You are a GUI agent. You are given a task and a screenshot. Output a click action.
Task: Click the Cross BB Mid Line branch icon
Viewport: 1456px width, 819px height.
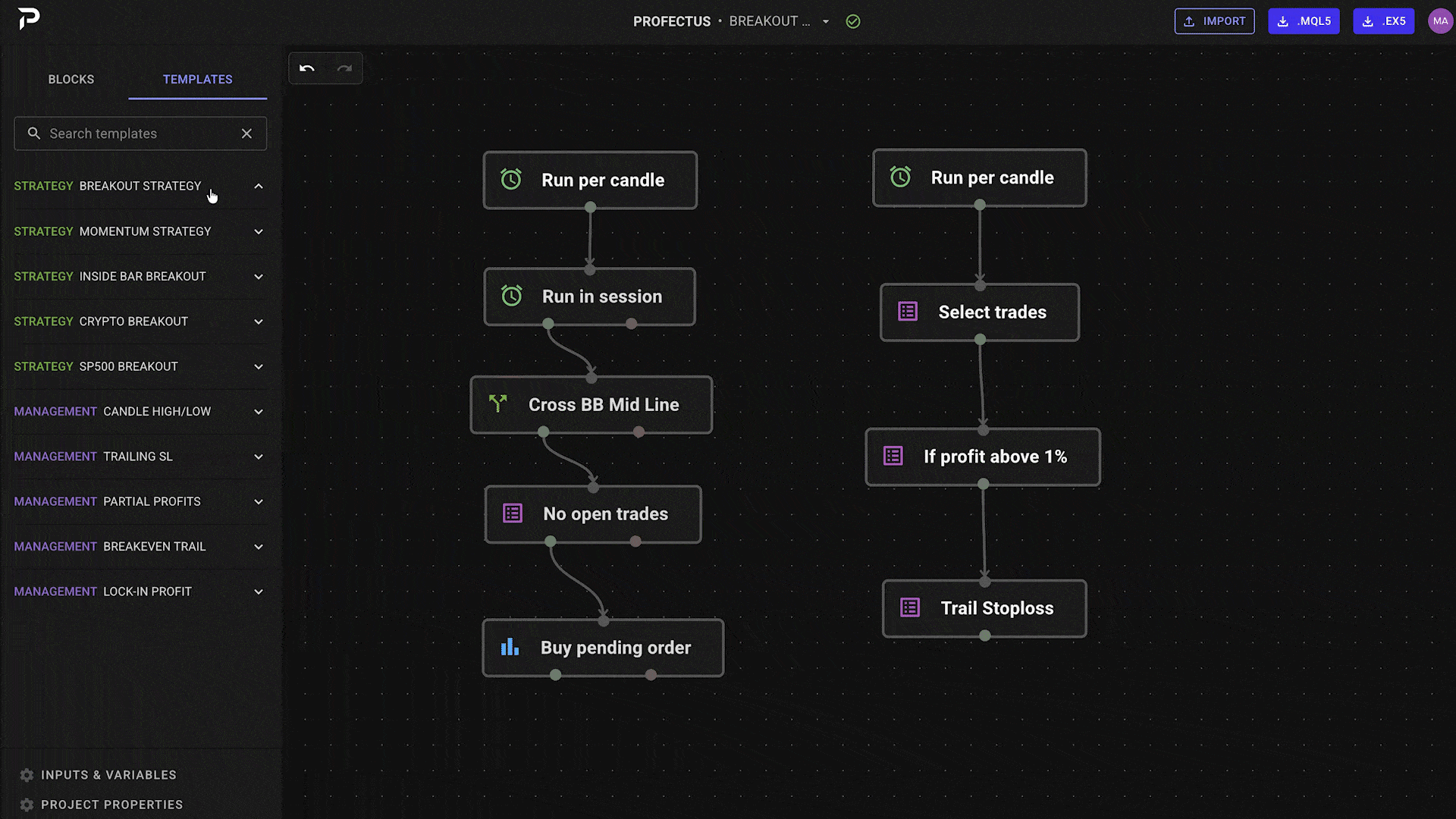pyautogui.click(x=497, y=403)
